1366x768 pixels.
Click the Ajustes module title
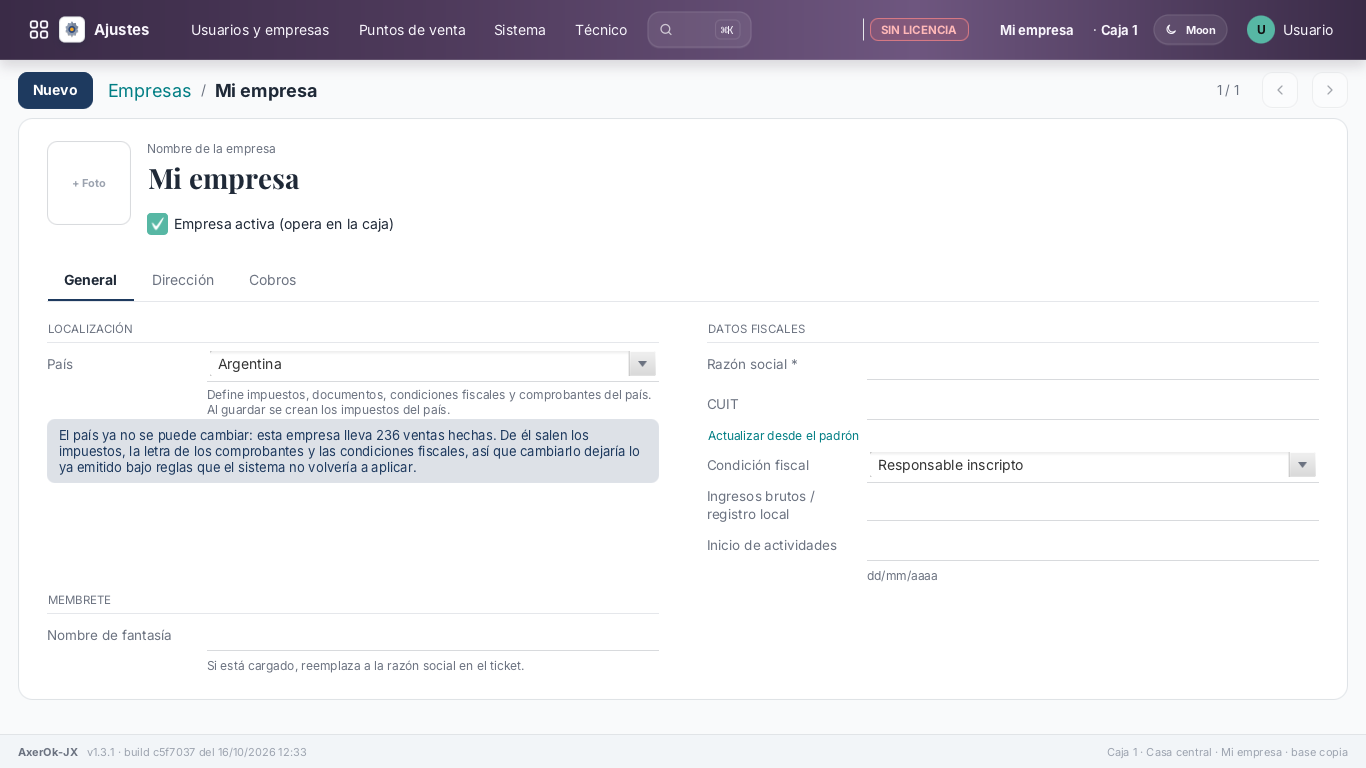pos(121,30)
